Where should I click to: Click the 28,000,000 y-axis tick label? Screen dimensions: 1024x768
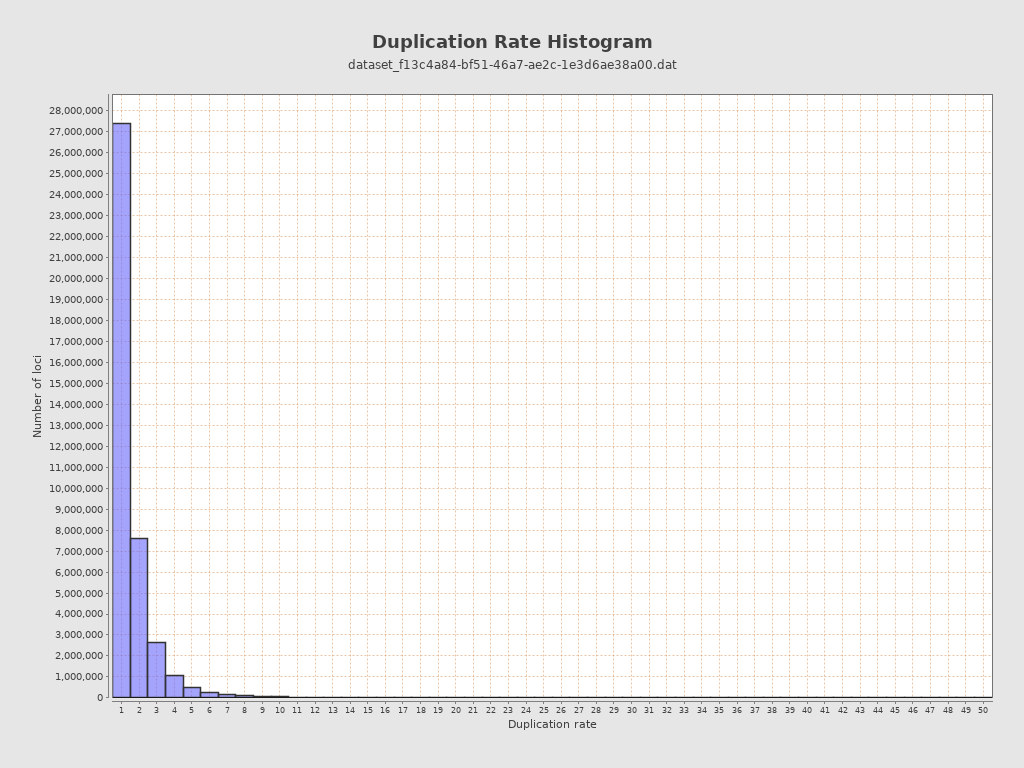pyautogui.click(x=76, y=111)
